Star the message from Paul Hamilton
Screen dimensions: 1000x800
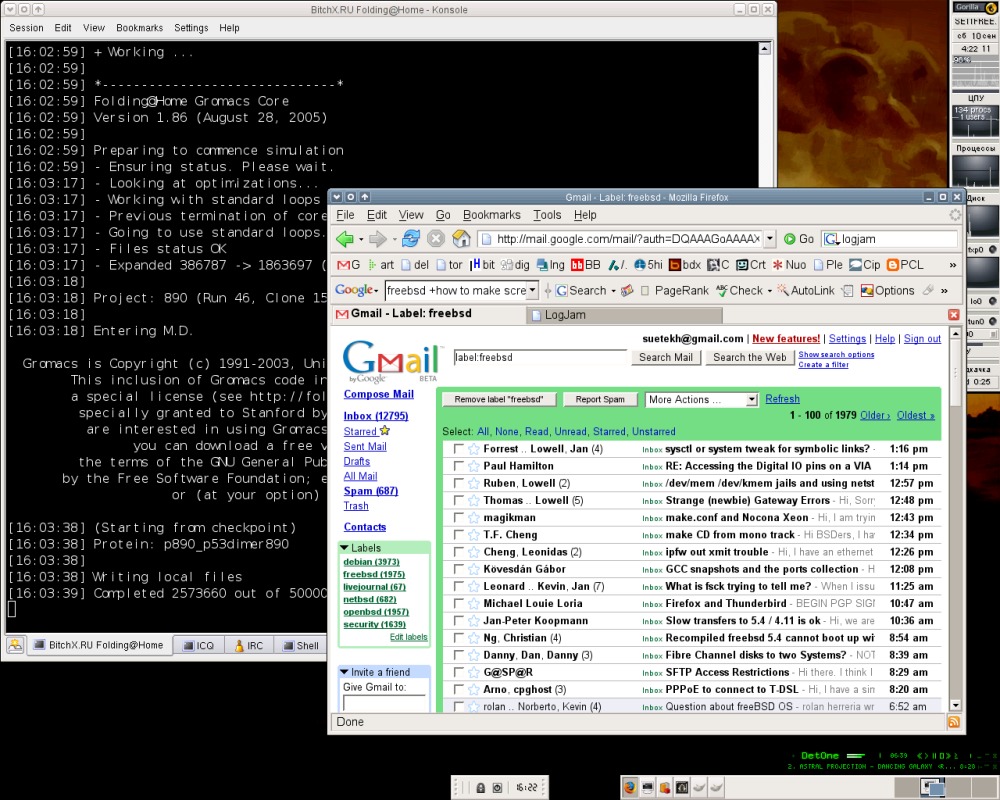point(474,466)
